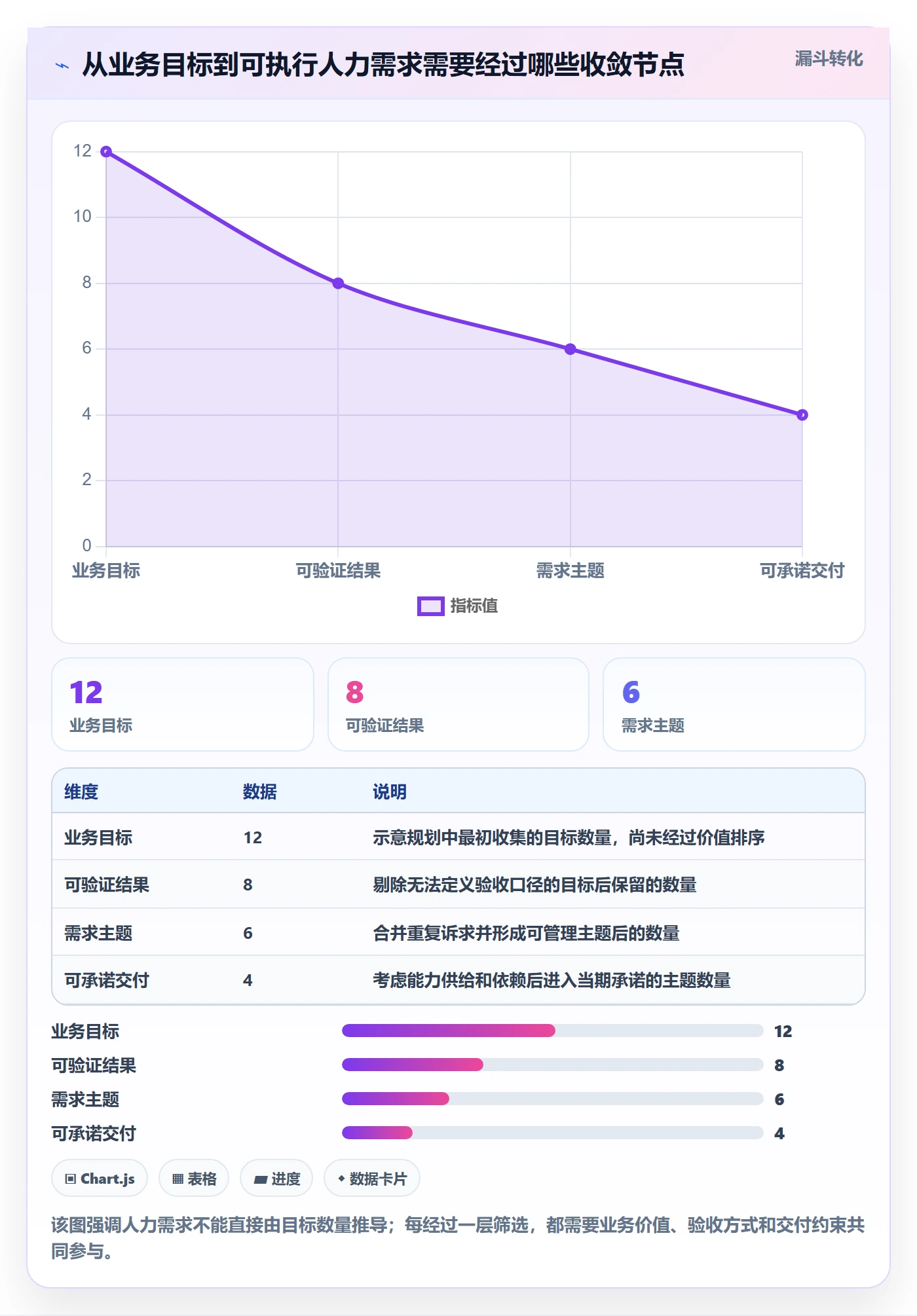Click the 可承诺交付 x-axis label
Image resolution: width=917 pixels, height=1316 pixels.
pyautogui.click(x=802, y=571)
